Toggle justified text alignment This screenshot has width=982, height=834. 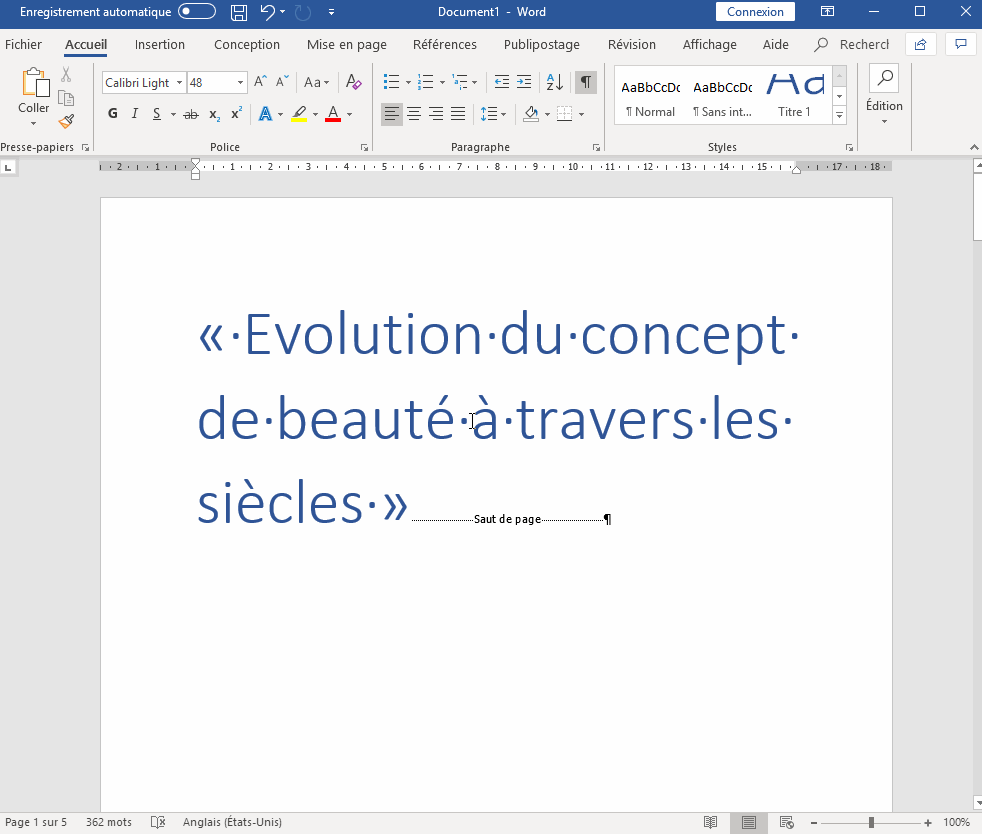(457, 113)
